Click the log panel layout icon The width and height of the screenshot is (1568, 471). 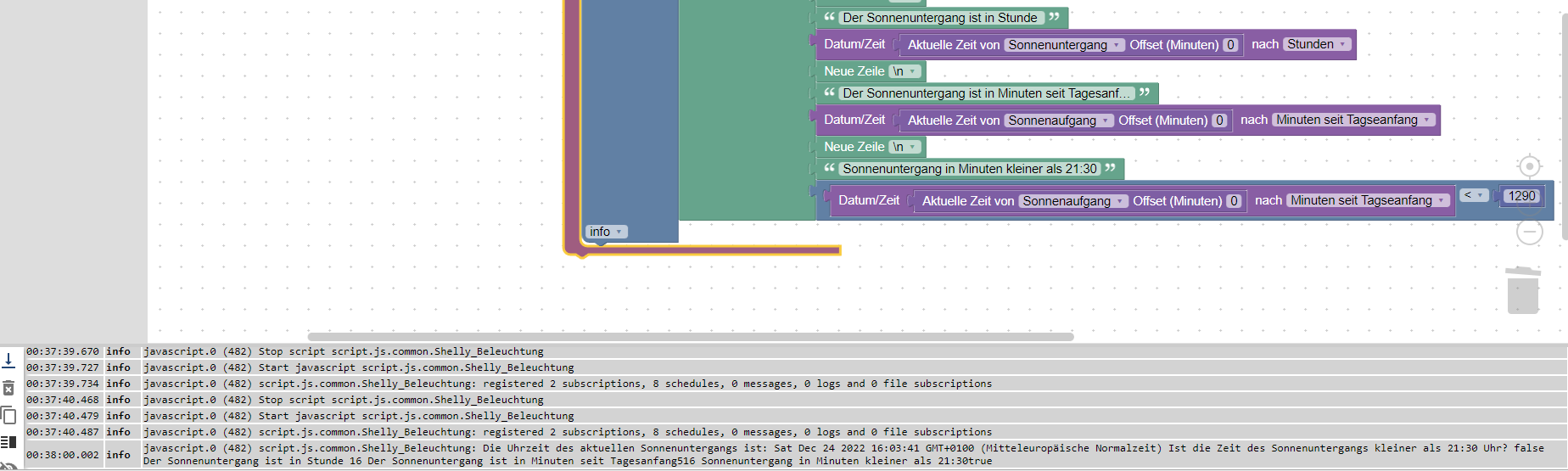point(8,441)
